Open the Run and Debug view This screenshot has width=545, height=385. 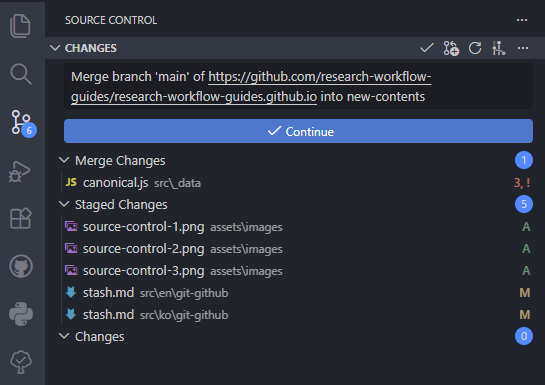[x=19, y=172]
